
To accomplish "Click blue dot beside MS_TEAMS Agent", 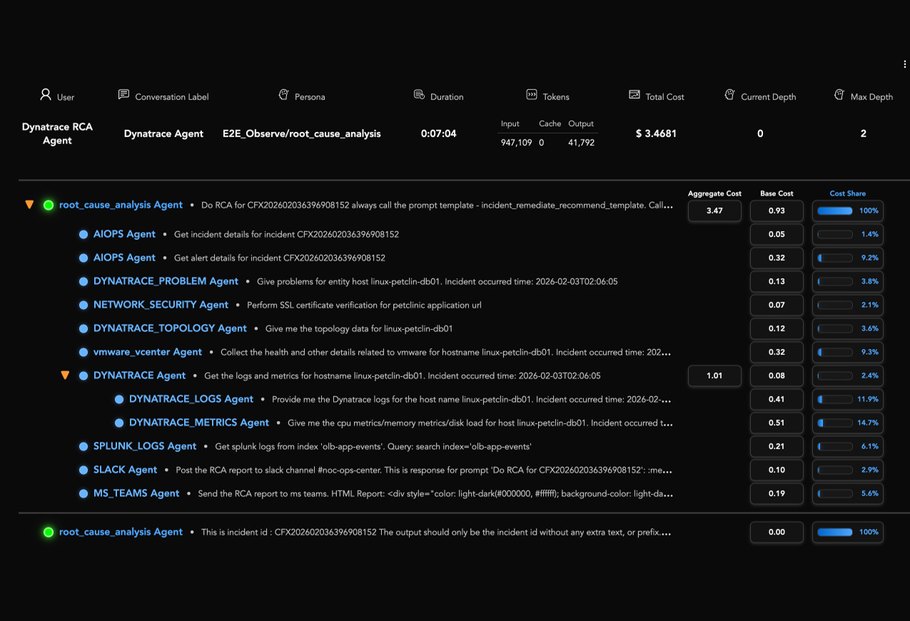I will (84, 493).
